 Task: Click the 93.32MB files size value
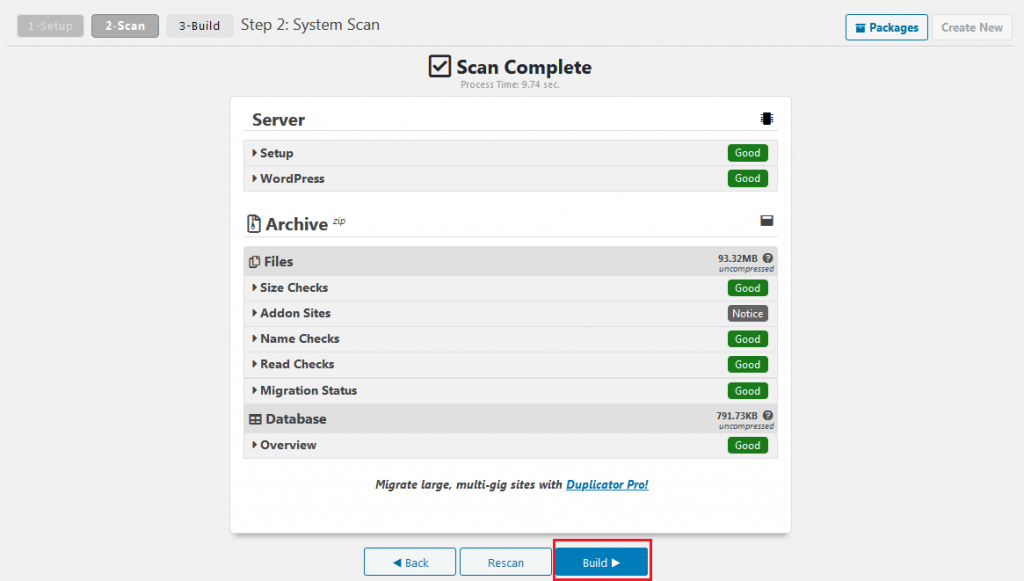(738, 259)
